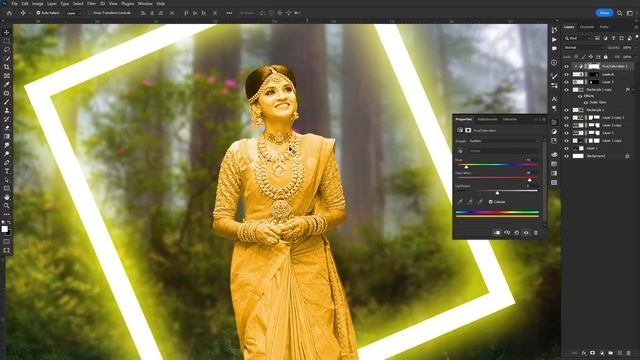Screen dimensions: 640x360
Task: Click the Hue/Saturation 1 layer mask thumbnail
Action: click(593, 66)
